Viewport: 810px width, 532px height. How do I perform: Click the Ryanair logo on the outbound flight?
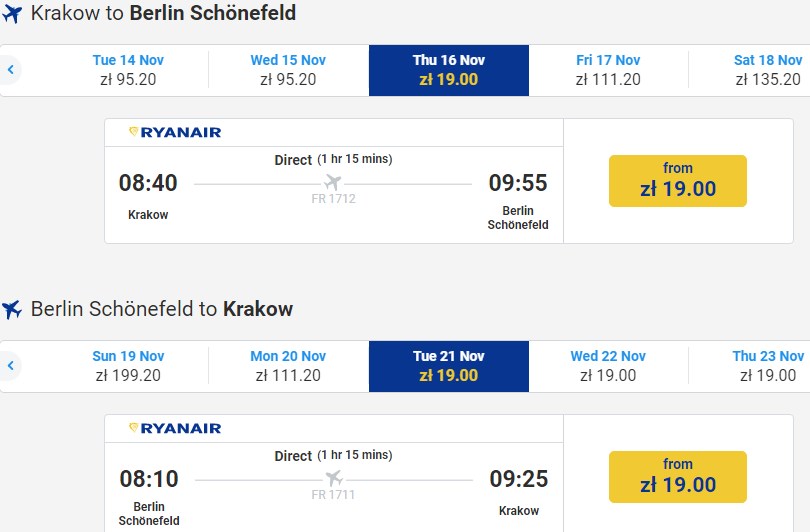175,132
